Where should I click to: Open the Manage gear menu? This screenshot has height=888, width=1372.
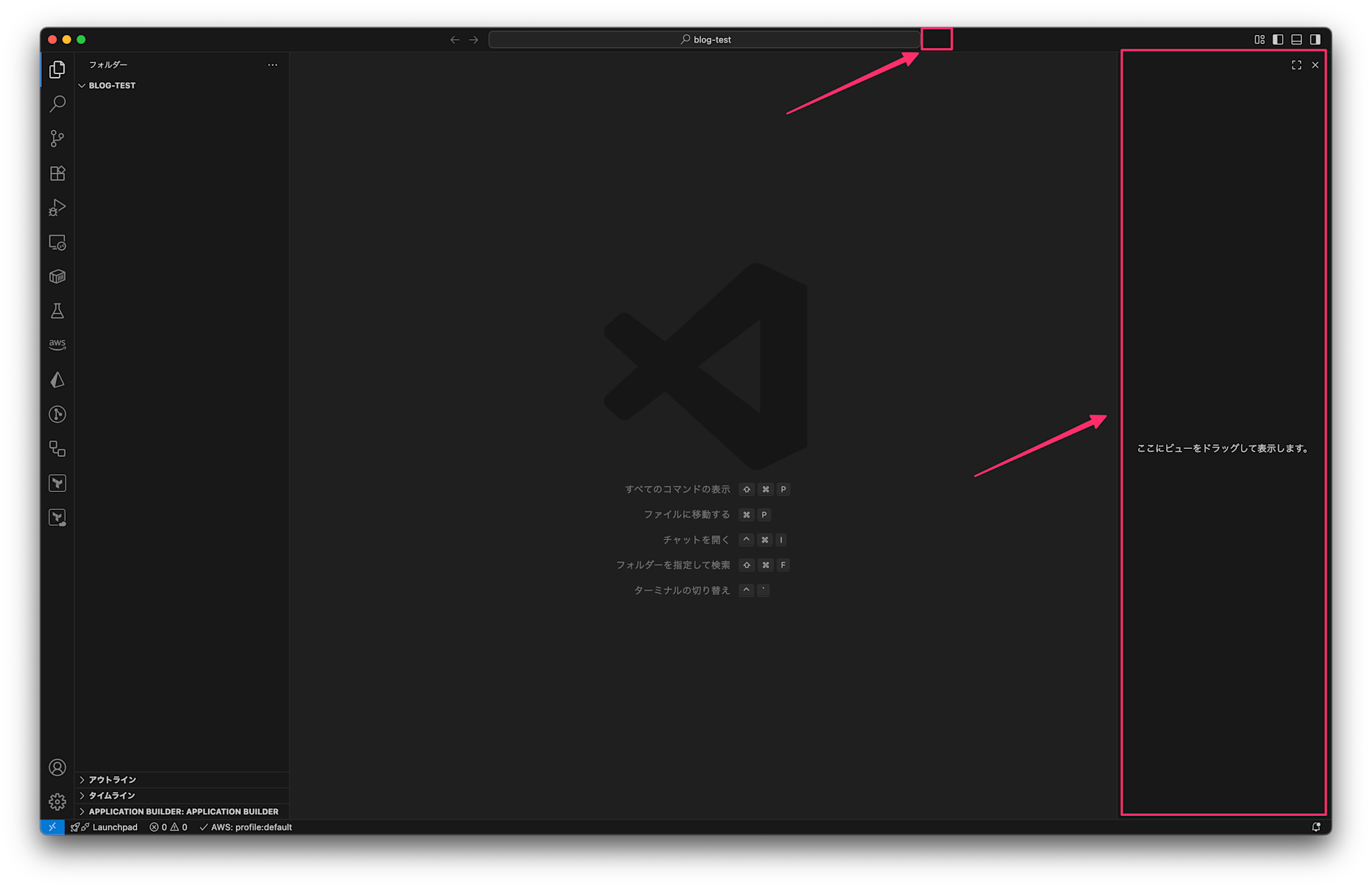58,802
